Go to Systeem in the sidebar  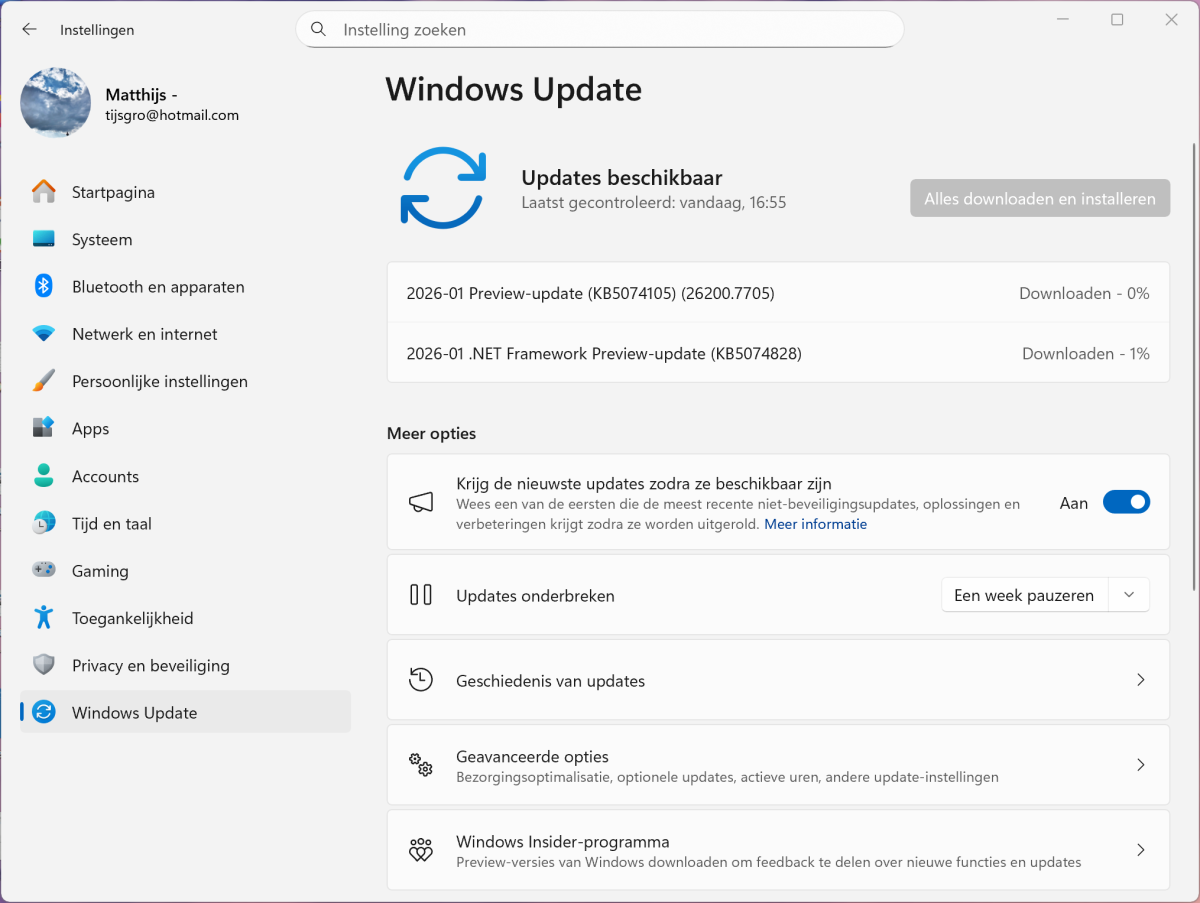click(x=102, y=240)
